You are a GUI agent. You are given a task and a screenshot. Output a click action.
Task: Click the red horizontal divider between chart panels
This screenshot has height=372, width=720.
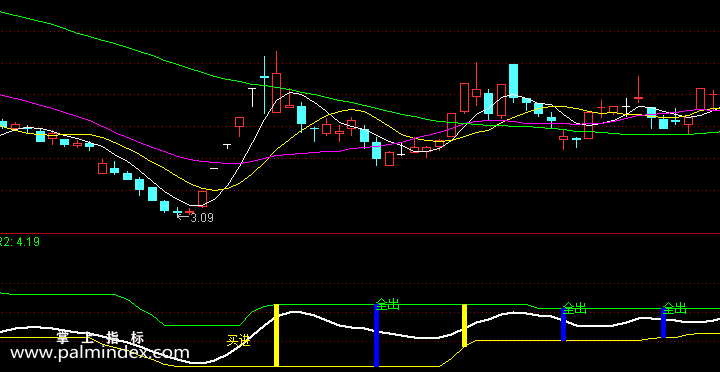360,234
